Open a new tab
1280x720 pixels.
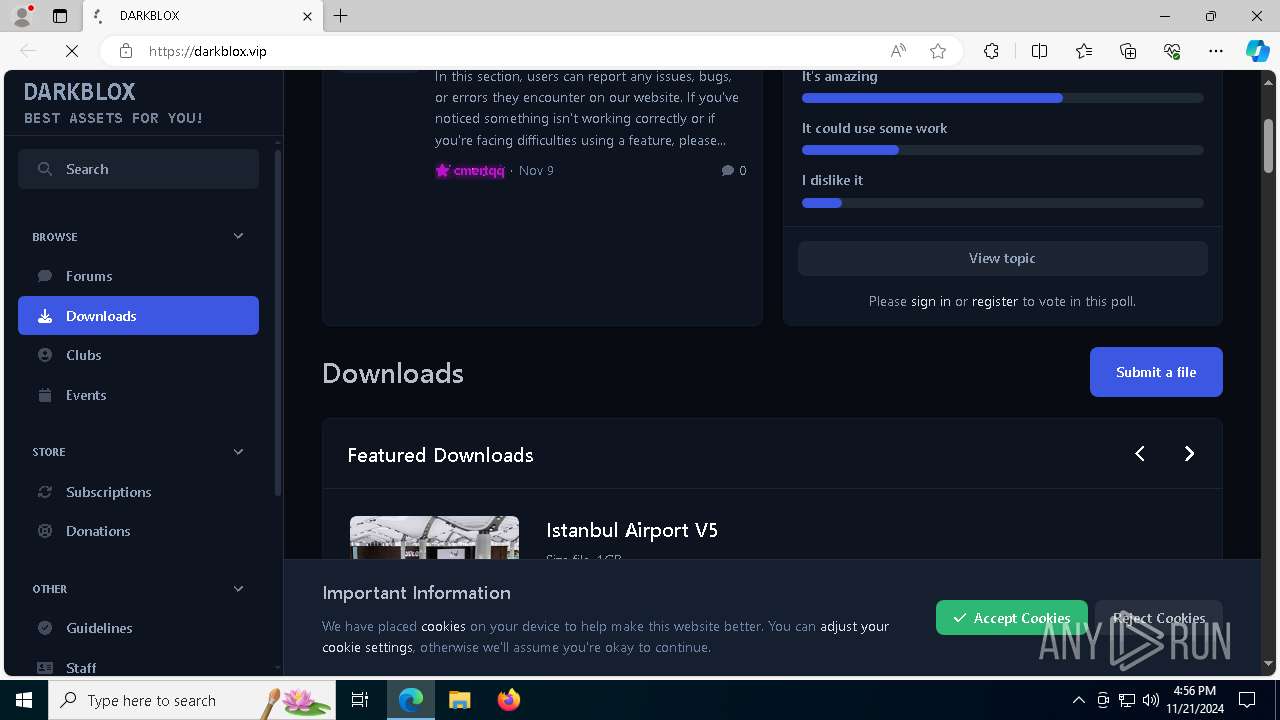[x=341, y=16]
